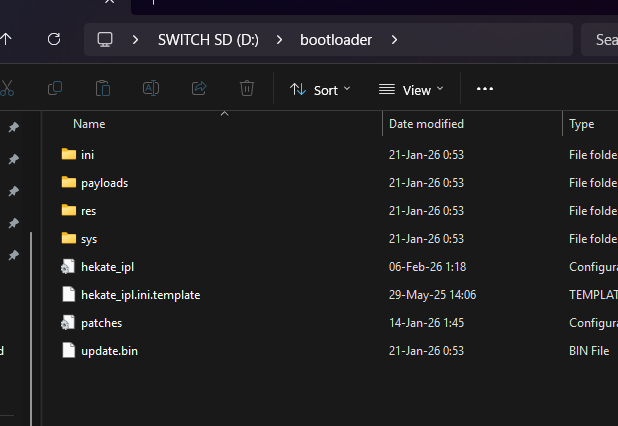Click date 14-Jan-26 1:45 cell
The width and height of the screenshot is (618, 426).
point(426,323)
